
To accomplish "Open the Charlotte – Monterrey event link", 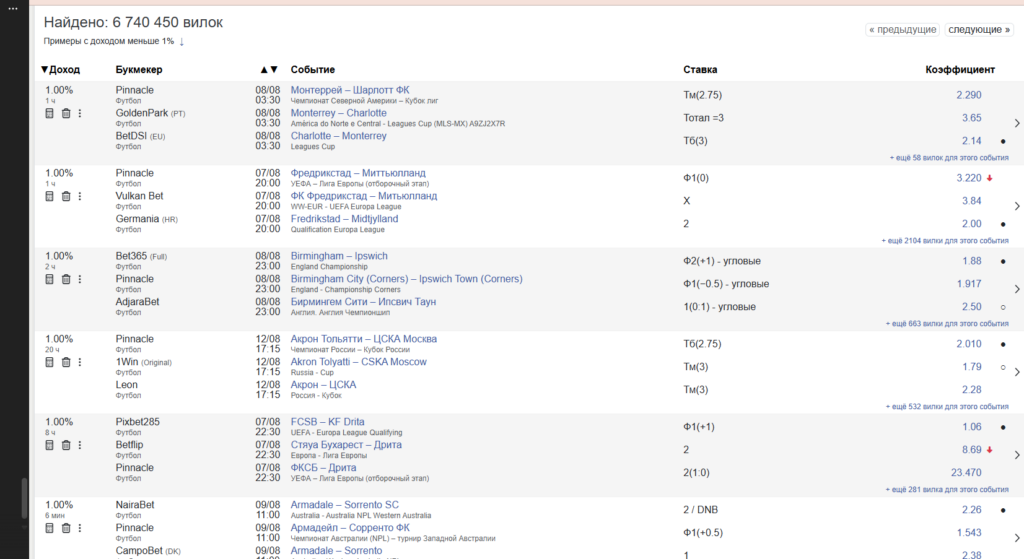I will click(x=338, y=136).
